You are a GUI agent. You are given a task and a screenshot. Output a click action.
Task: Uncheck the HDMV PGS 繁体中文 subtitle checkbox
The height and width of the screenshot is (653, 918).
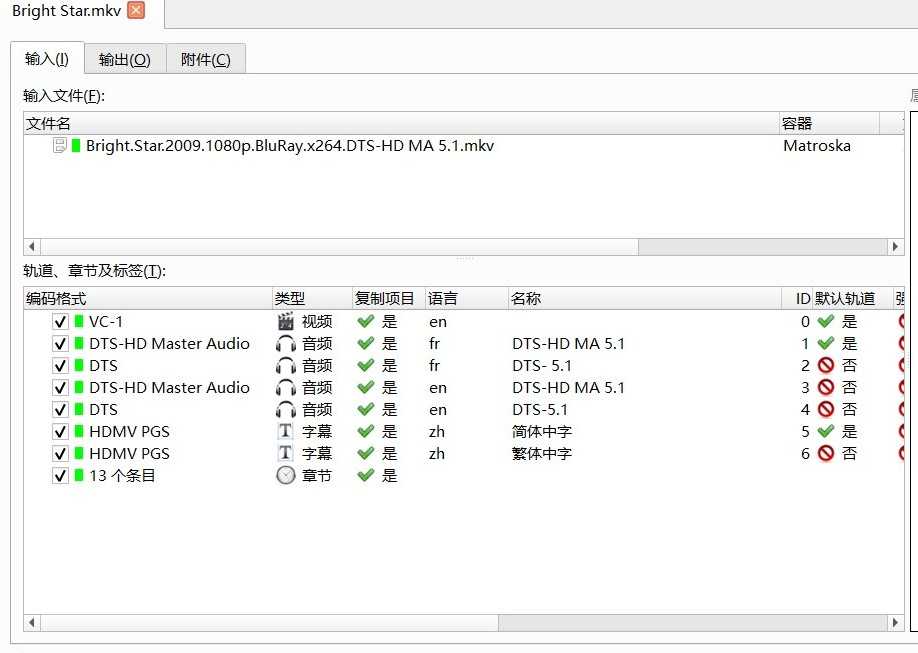point(60,453)
